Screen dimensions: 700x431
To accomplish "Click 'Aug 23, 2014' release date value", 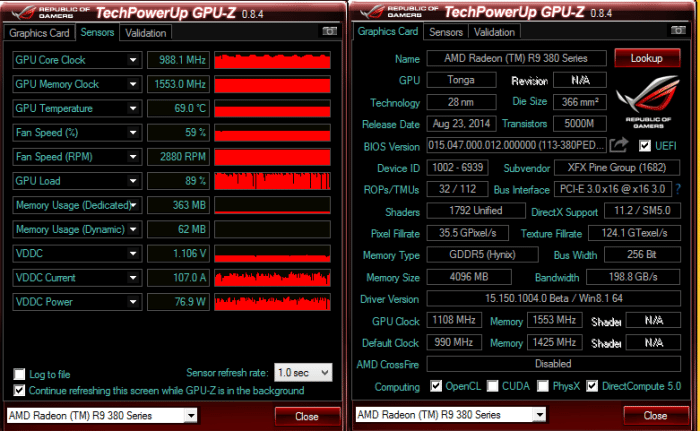I will coord(461,123).
